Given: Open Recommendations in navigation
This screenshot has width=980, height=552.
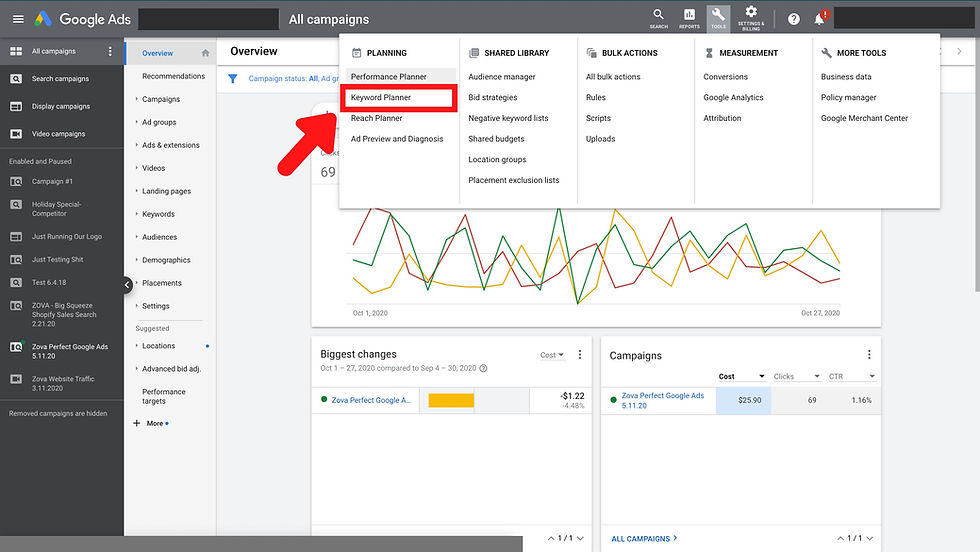Looking at the screenshot, I should click(173, 76).
